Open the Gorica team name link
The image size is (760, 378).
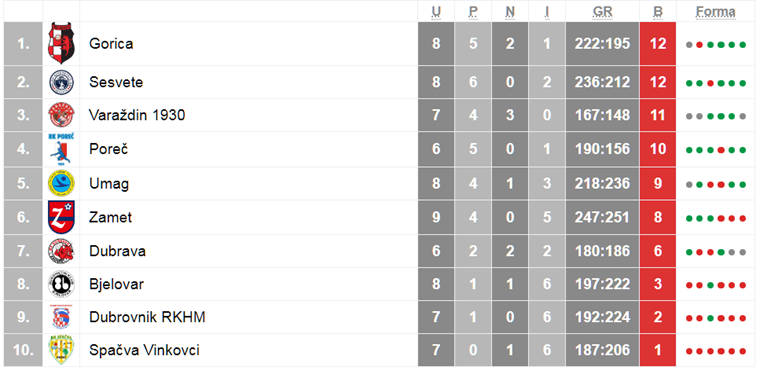111,44
